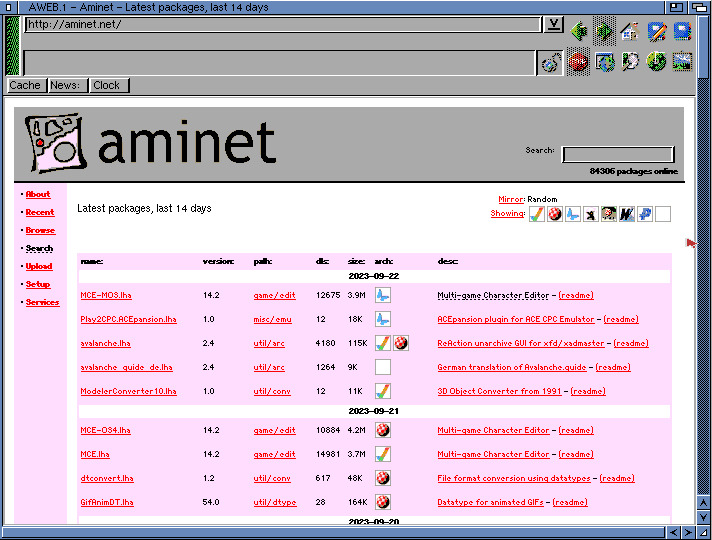Reload page with green circular arrow icon
The height and width of the screenshot is (540, 712).
(657, 61)
